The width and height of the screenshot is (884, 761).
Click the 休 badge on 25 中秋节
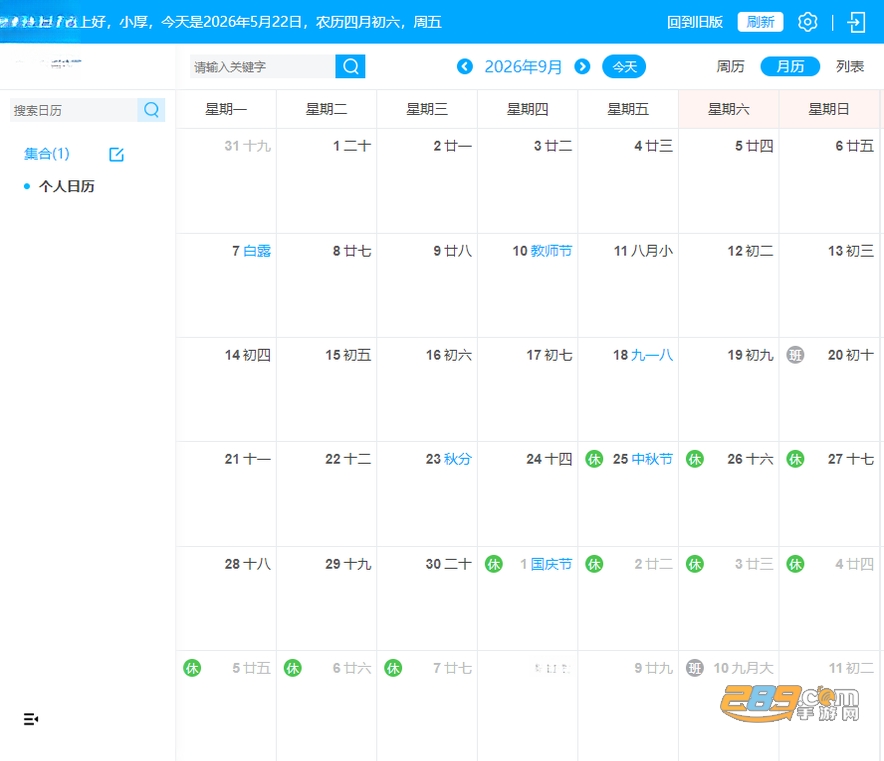pyautogui.click(x=594, y=459)
